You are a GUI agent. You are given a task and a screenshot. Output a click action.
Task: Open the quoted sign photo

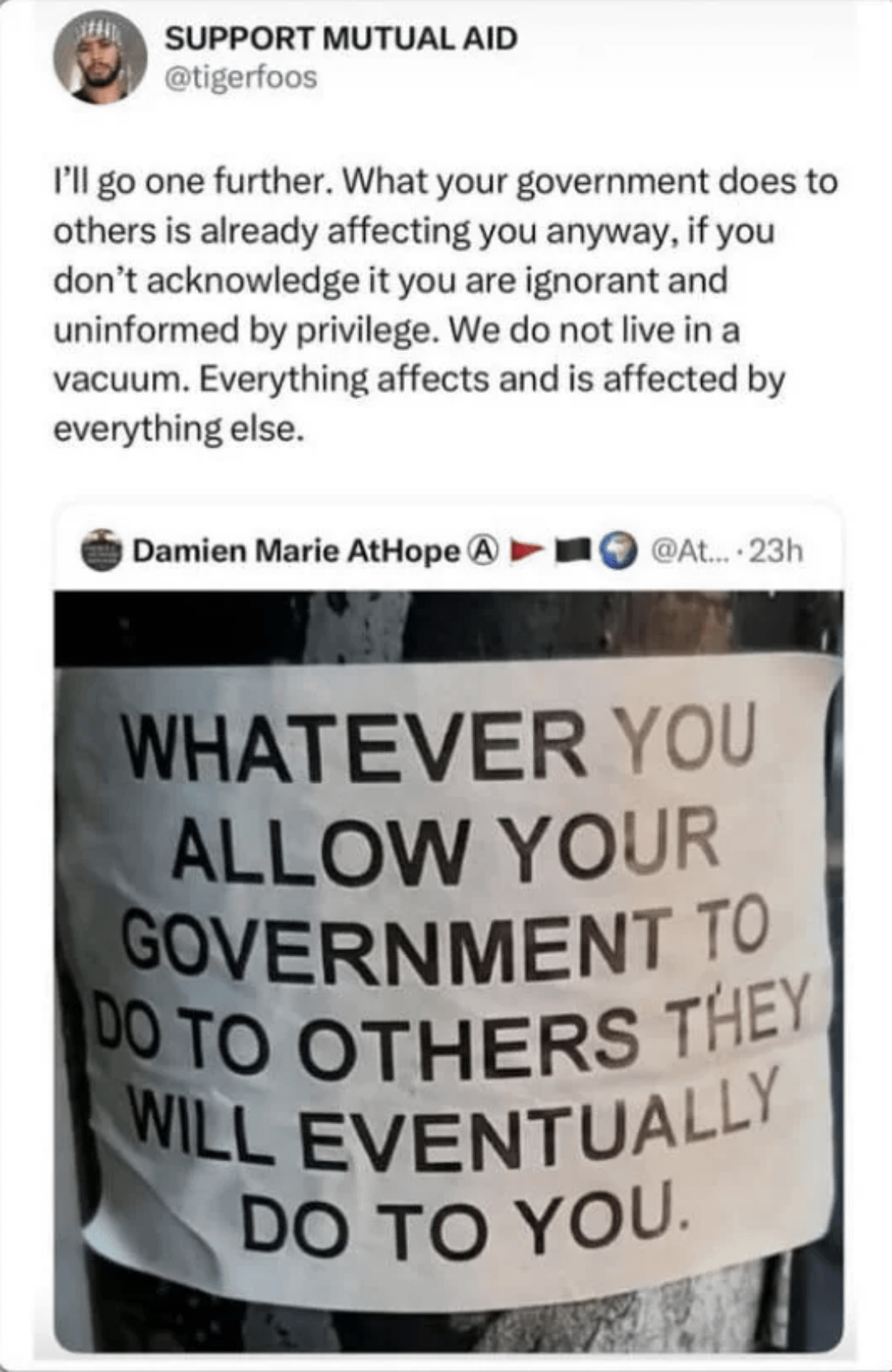448,971
